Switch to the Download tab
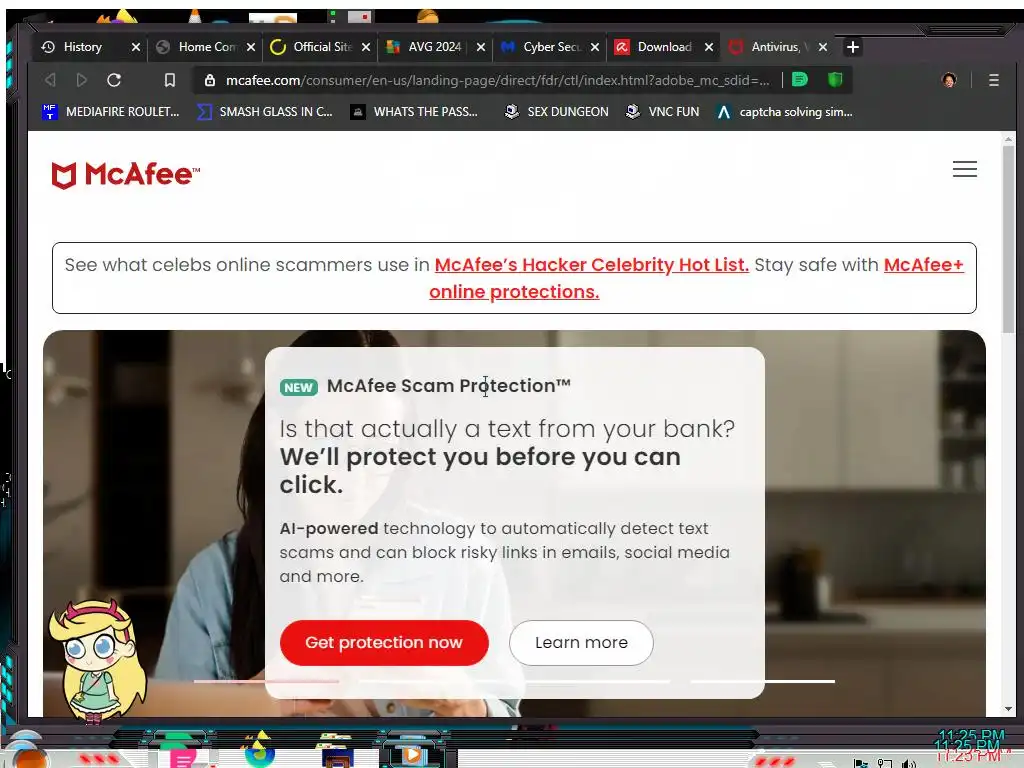Viewport: 1024px width, 768px height. (x=664, y=47)
